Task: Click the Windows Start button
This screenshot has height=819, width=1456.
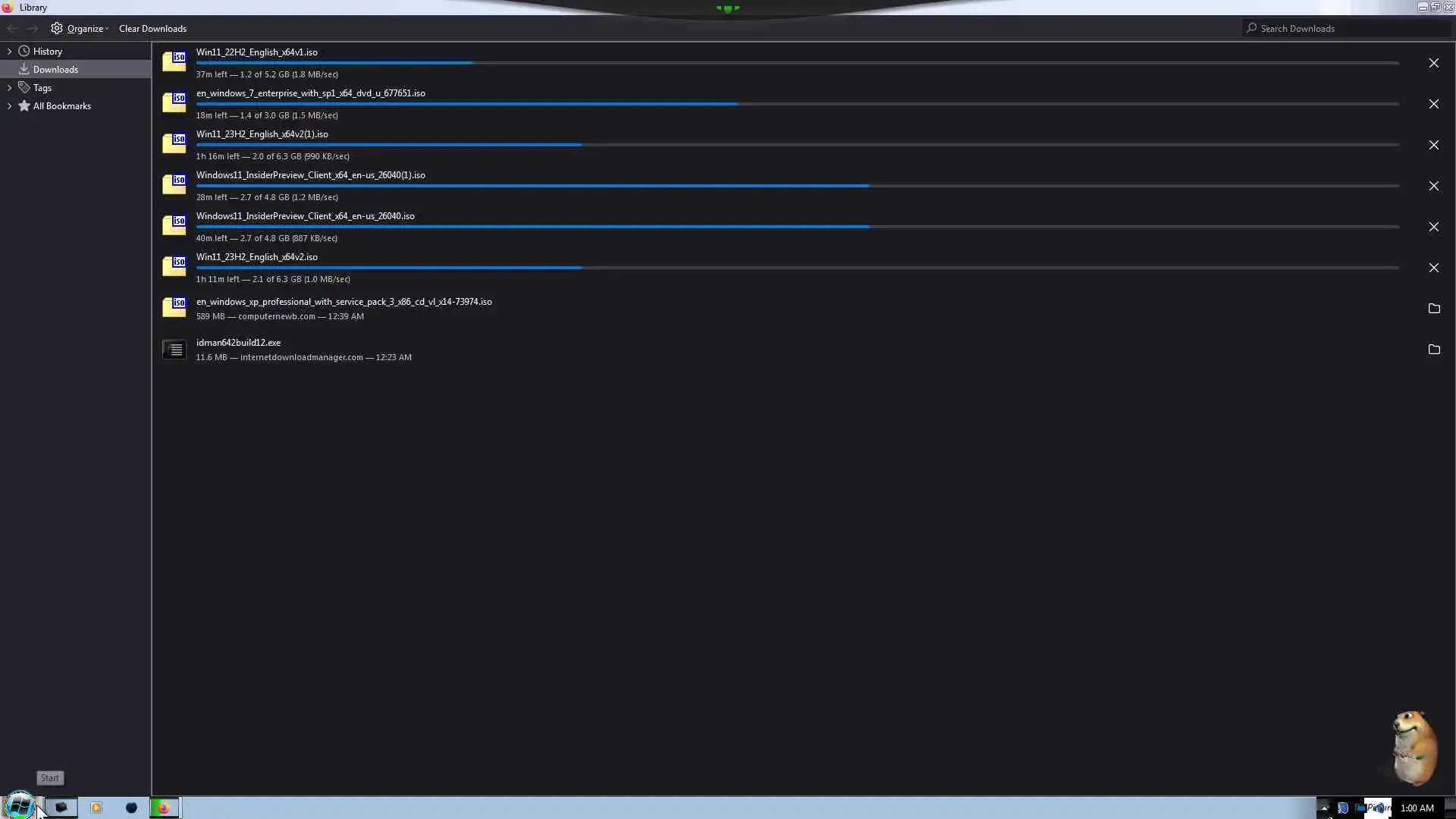Action: pyautogui.click(x=19, y=805)
